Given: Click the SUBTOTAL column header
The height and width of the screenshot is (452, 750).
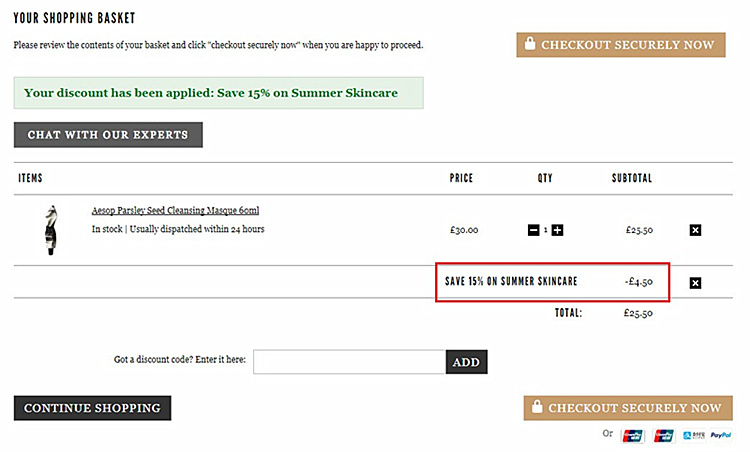Looking at the screenshot, I should click(x=632, y=178).
